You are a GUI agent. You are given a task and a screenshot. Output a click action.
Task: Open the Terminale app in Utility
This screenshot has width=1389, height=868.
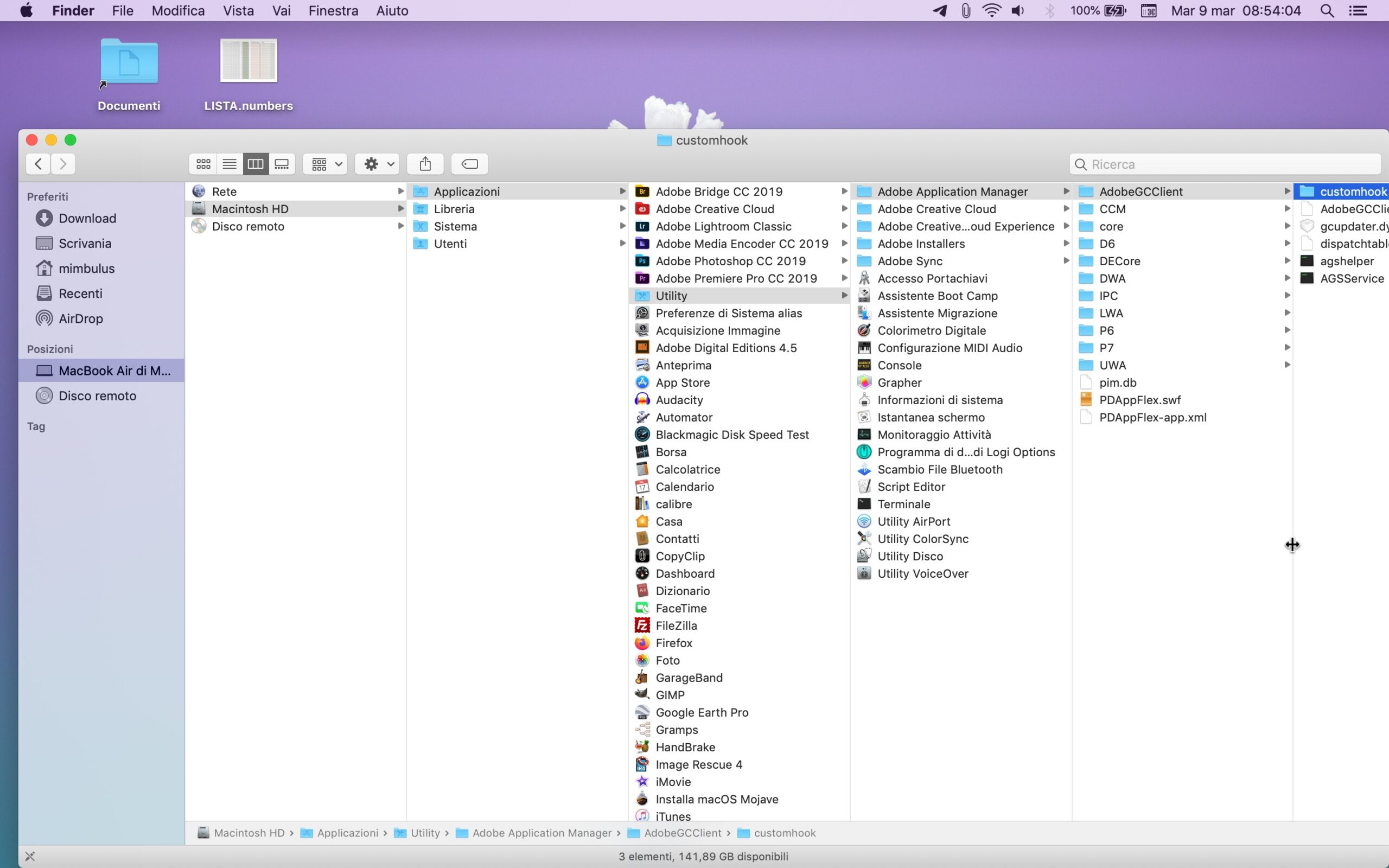(903, 504)
